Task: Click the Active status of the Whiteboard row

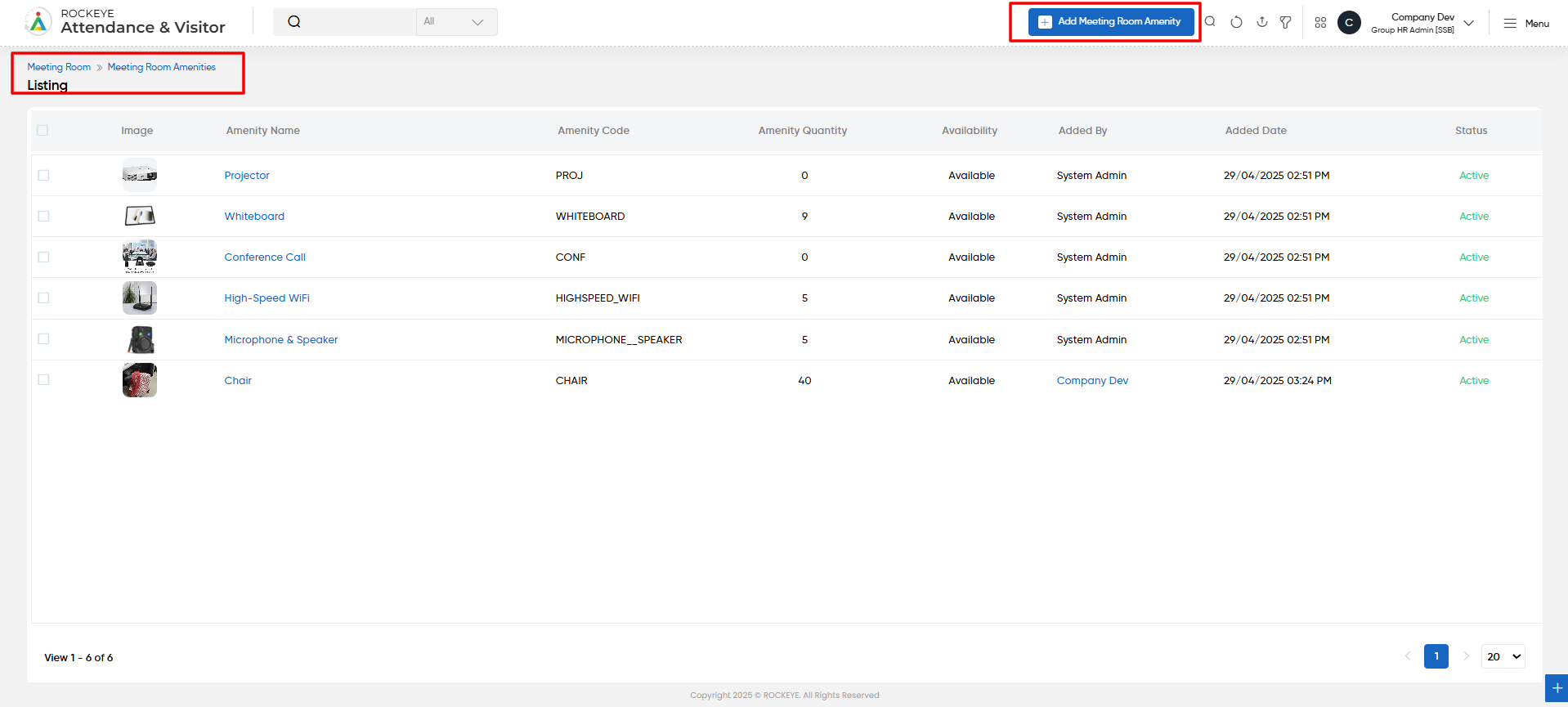Action: (x=1474, y=216)
